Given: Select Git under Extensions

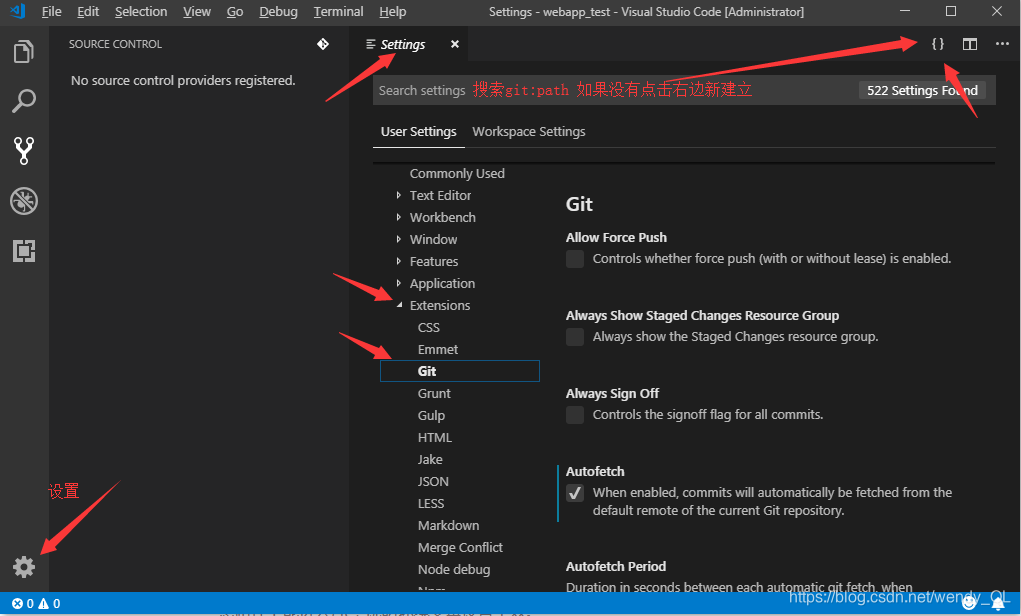Looking at the screenshot, I should 460,371.
